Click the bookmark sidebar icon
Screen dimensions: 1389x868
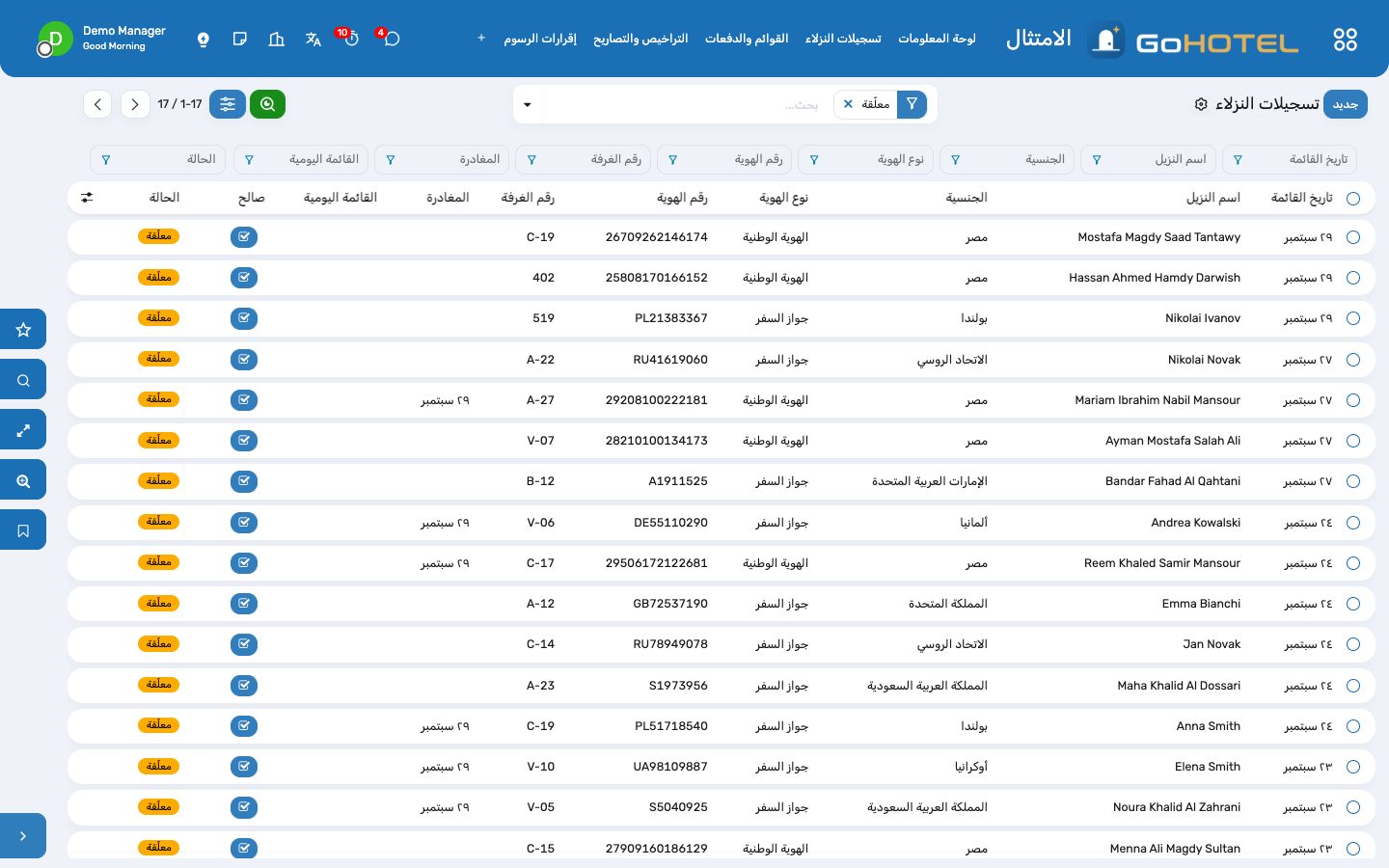tap(23, 530)
